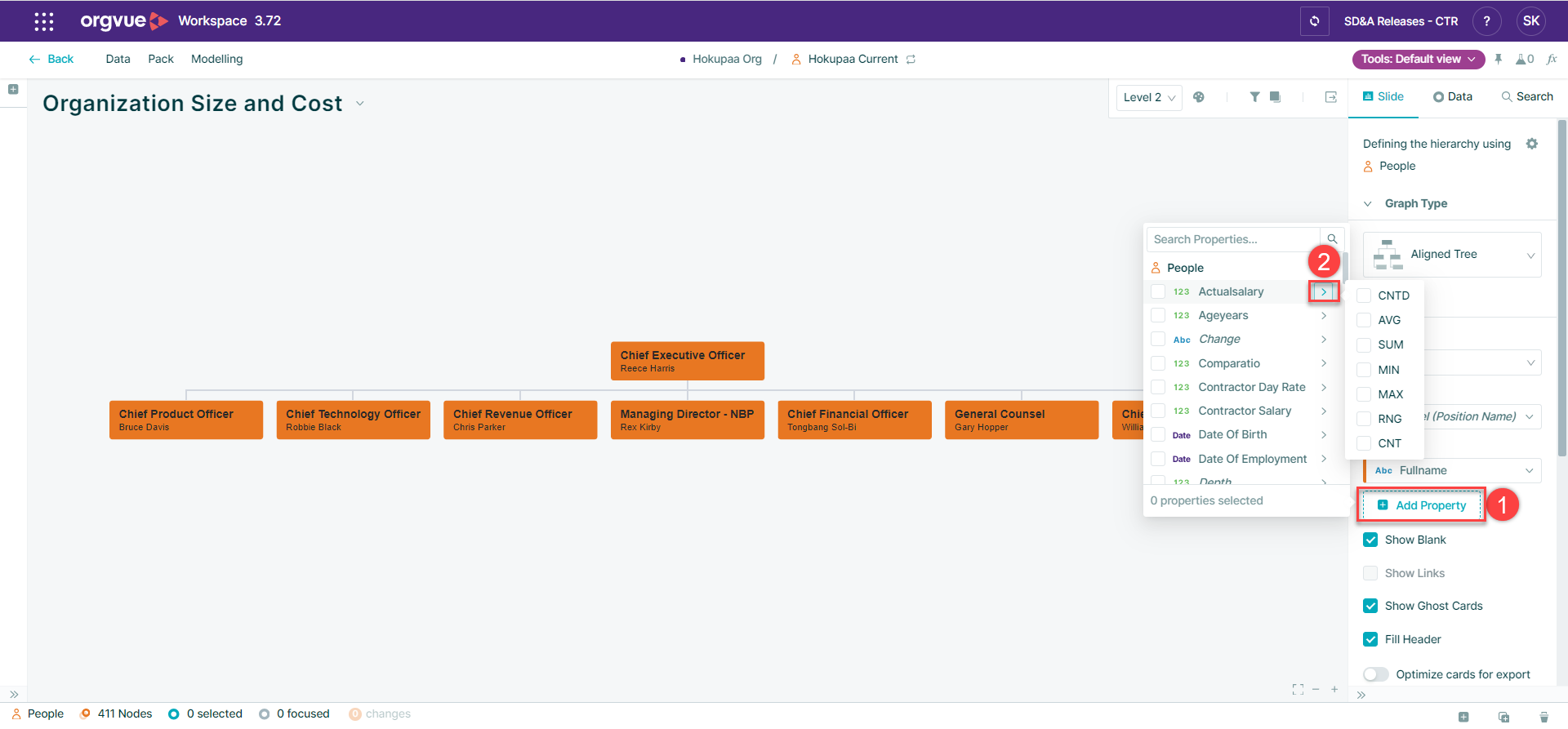Expand the Ageyears property arrow
The image size is (1568, 729).
(1324, 315)
